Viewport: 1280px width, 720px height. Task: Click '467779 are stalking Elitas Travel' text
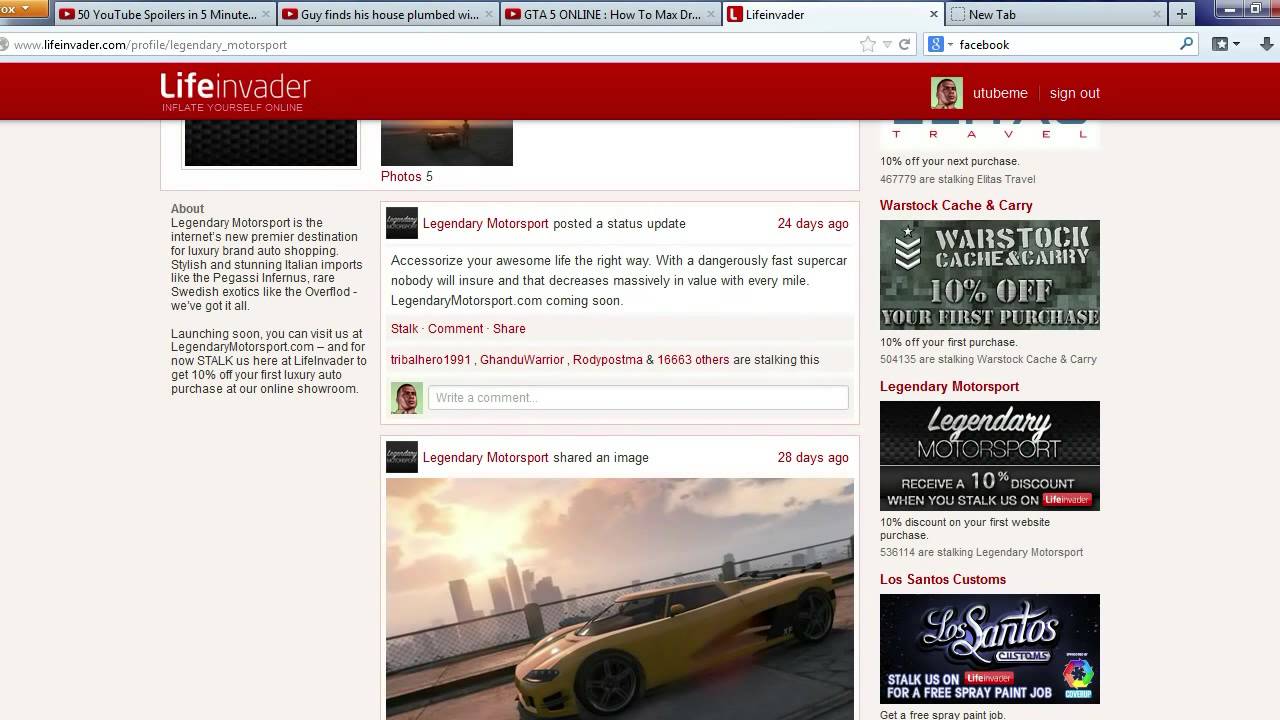point(957,179)
